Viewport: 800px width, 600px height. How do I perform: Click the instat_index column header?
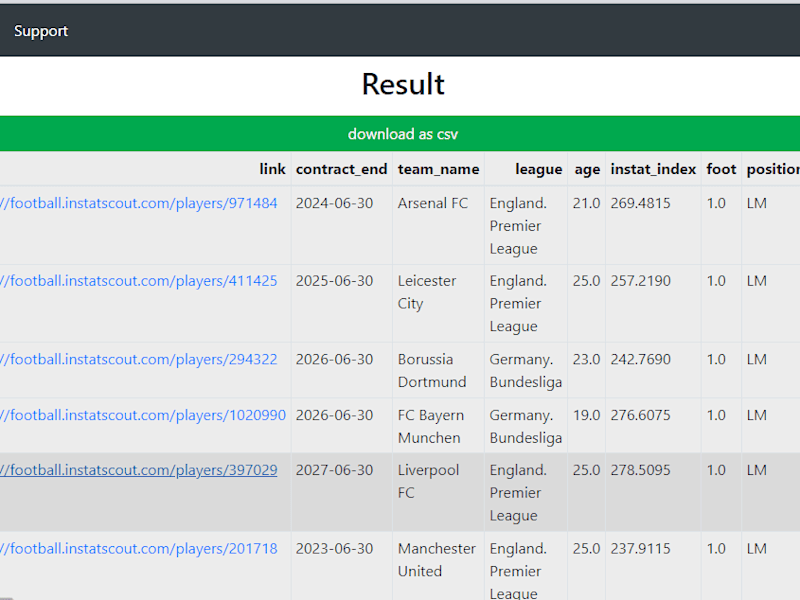tap(653, 169)
